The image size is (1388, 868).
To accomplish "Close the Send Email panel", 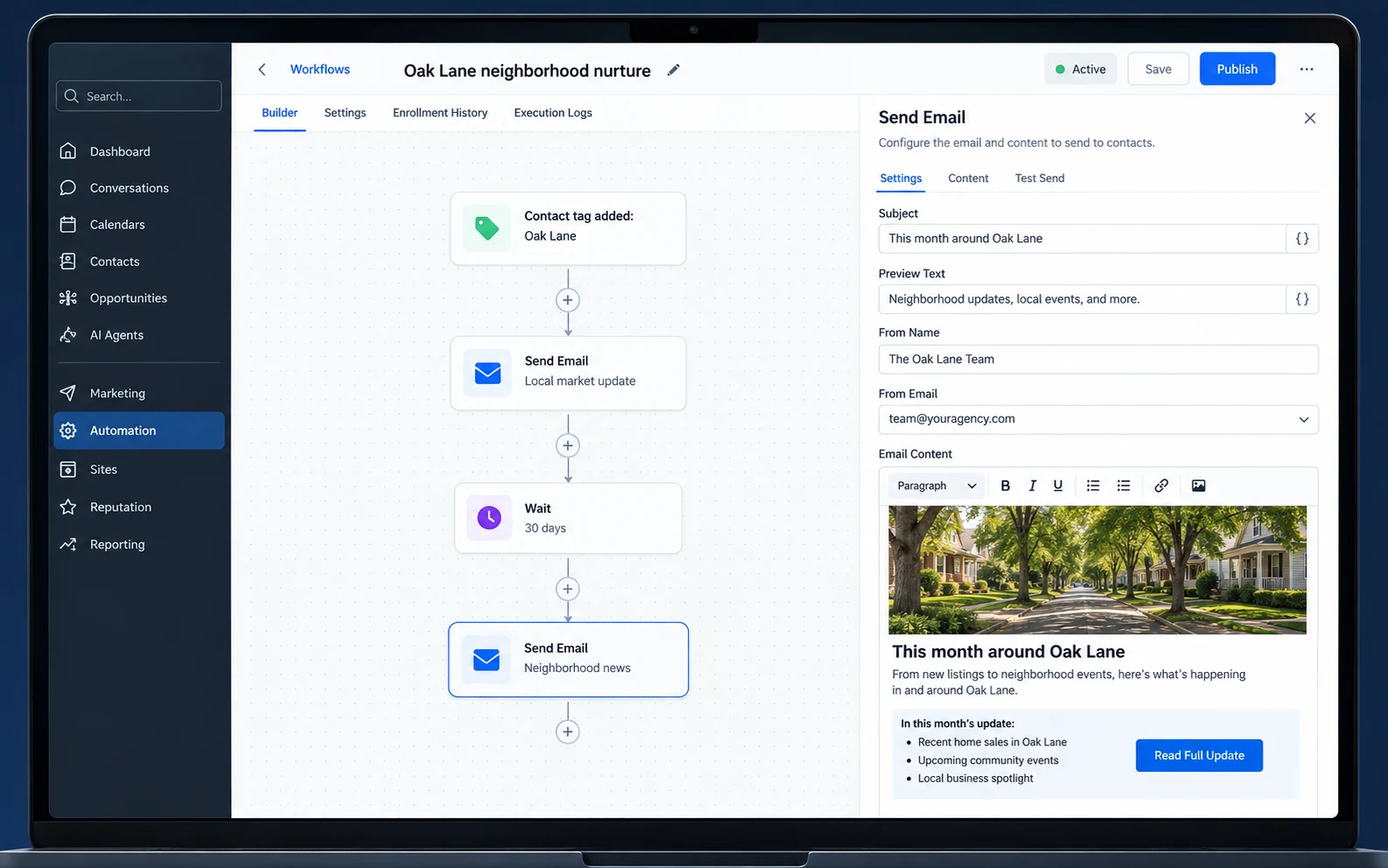I will [x=1309, y=118].
